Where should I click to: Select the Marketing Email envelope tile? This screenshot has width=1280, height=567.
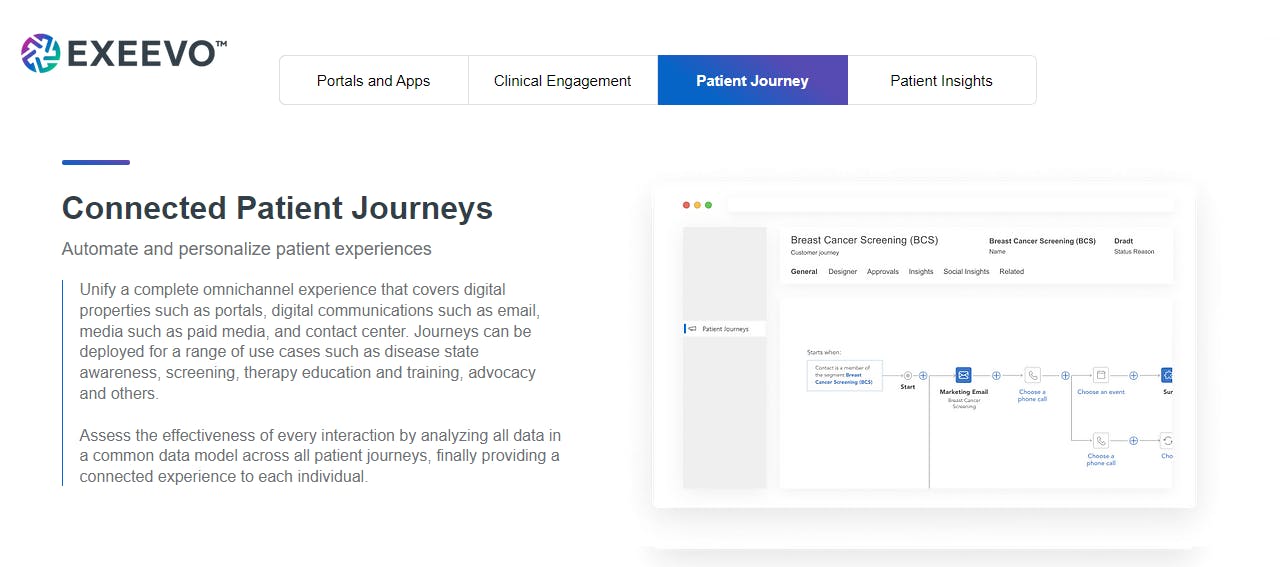coord(963,375)
